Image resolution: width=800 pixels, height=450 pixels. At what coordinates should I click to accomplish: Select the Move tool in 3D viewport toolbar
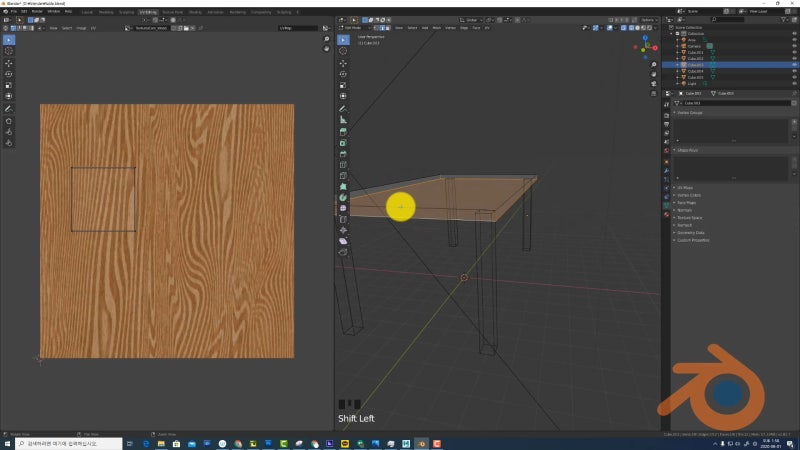pos(343,63)
